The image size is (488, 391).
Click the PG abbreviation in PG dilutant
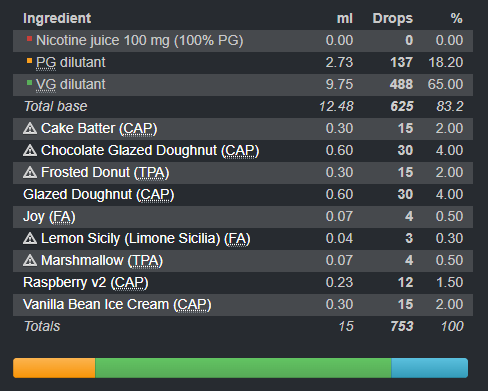46,63
